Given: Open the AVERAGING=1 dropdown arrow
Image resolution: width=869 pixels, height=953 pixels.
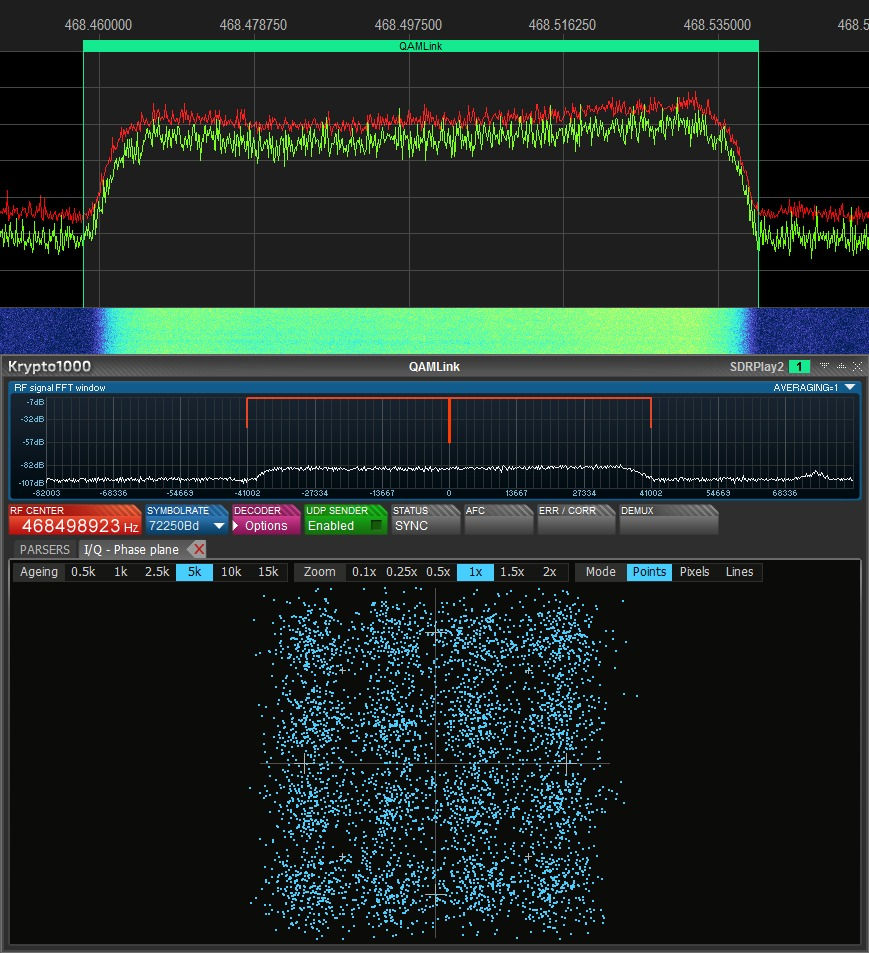Looking at the screenshot, I should pyautogui.click(x=850, y=387).
